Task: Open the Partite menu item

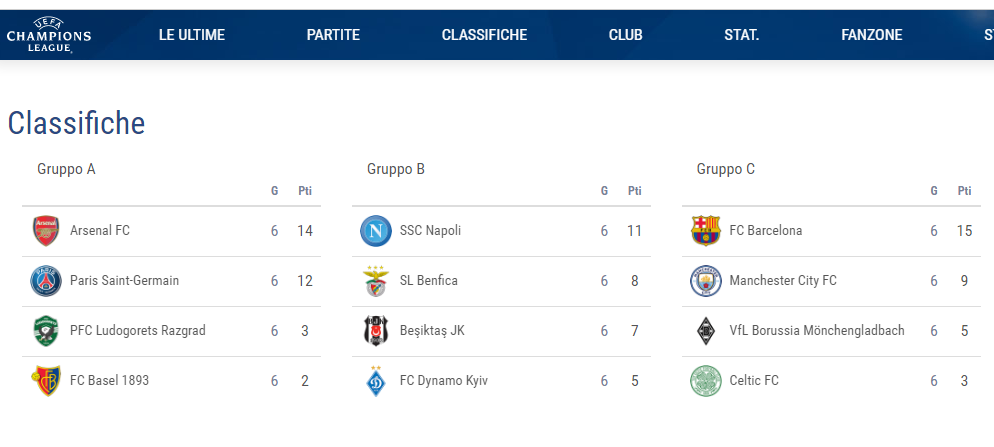Action: (x=333, y=35)
